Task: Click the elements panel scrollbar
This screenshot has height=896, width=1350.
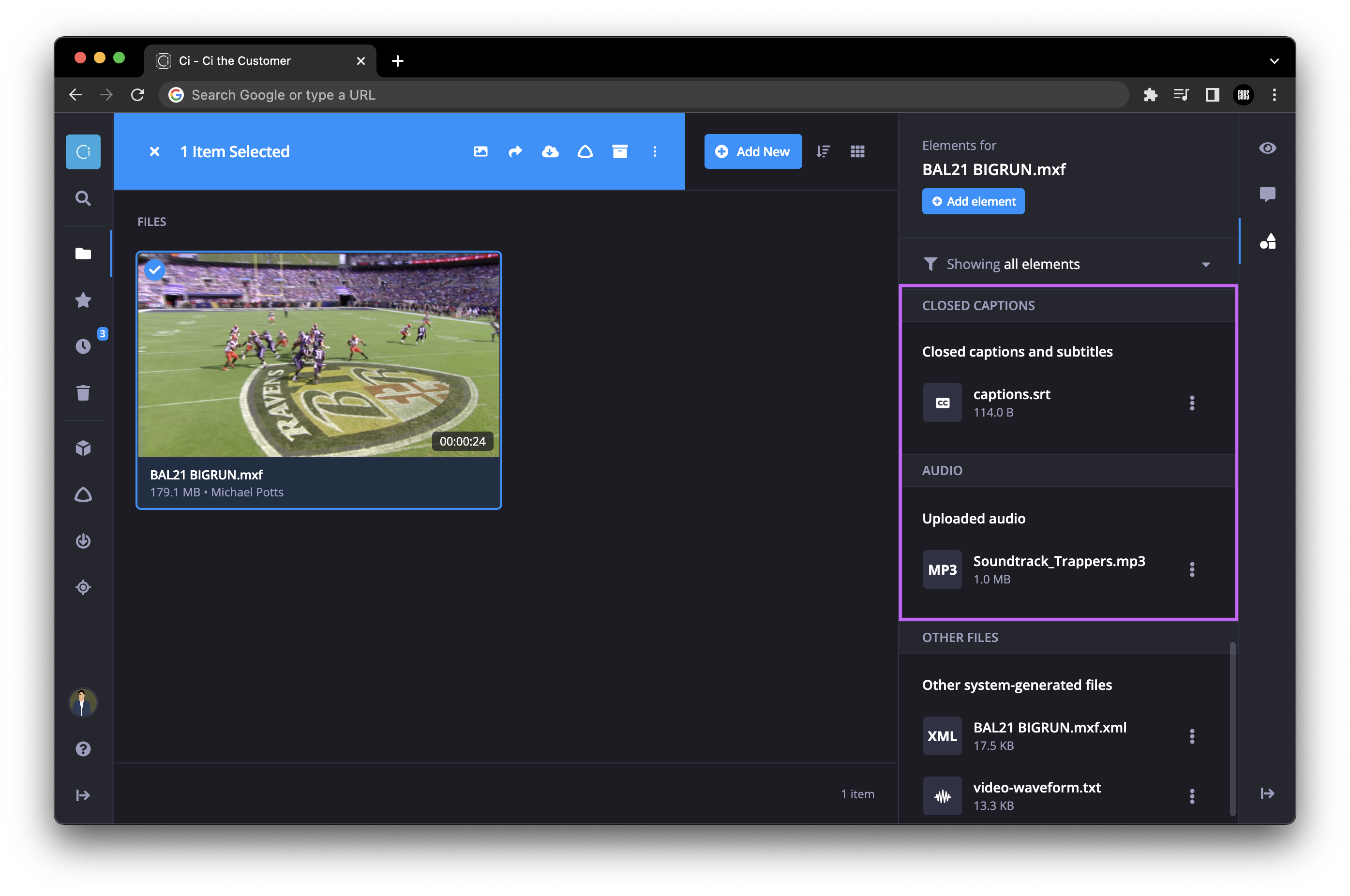Action: pyautogui.click(x=1232, y=729)
